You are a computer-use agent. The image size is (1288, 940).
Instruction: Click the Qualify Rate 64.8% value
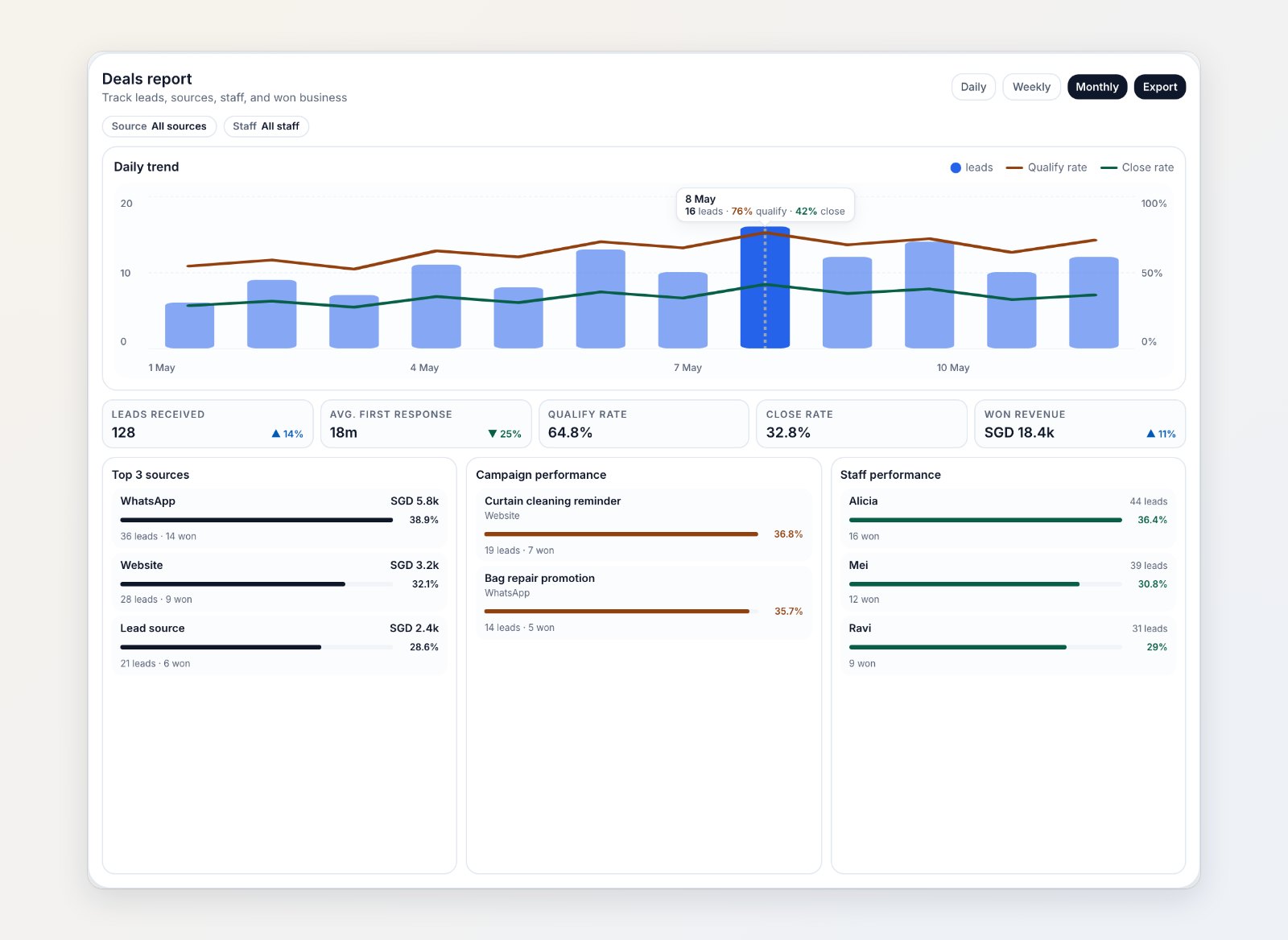(x=570, y=433)
